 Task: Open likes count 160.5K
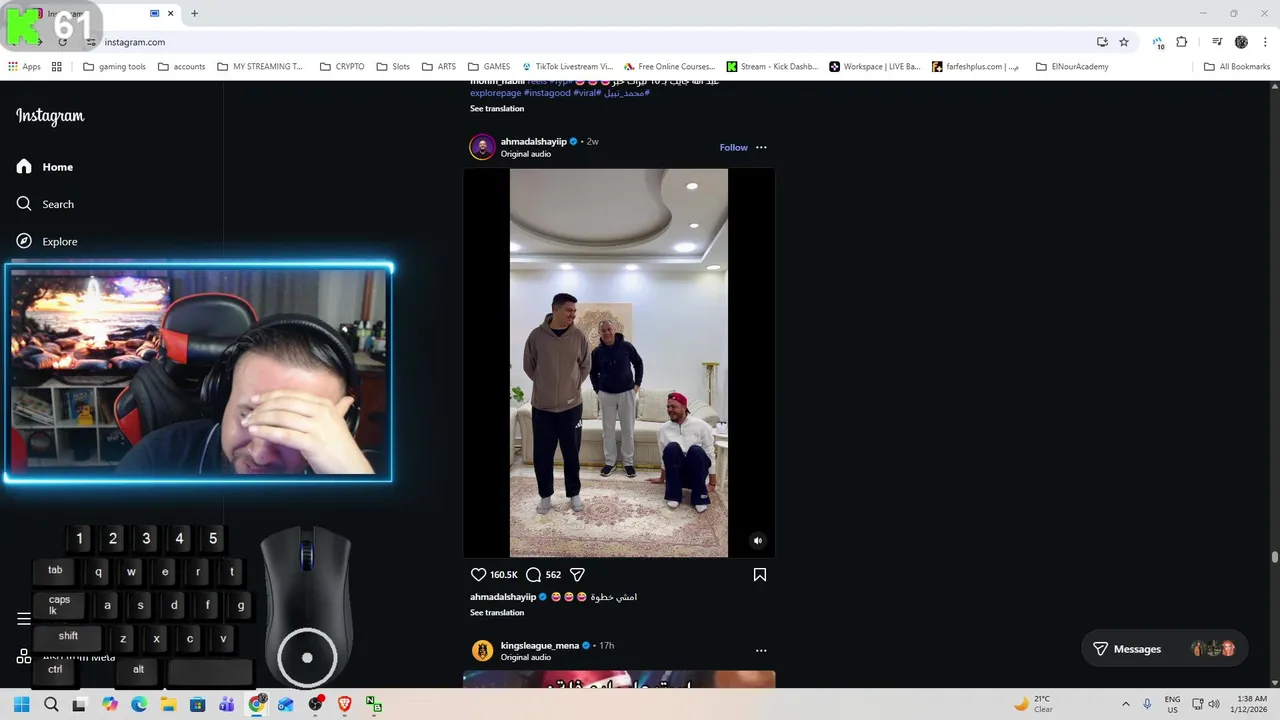pyautogui.click(x=504, y=575)
